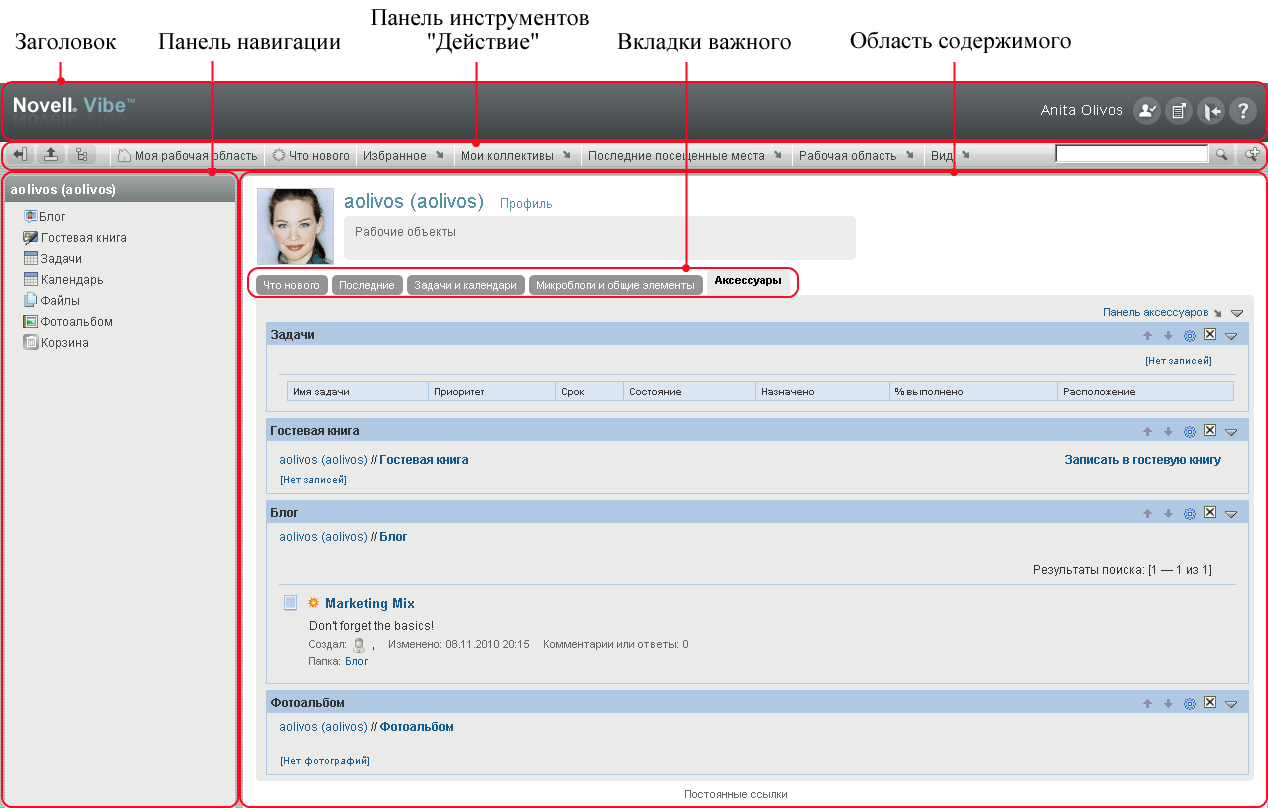
Task: Move the Задачи accessory up
Action: [1148, 335]
